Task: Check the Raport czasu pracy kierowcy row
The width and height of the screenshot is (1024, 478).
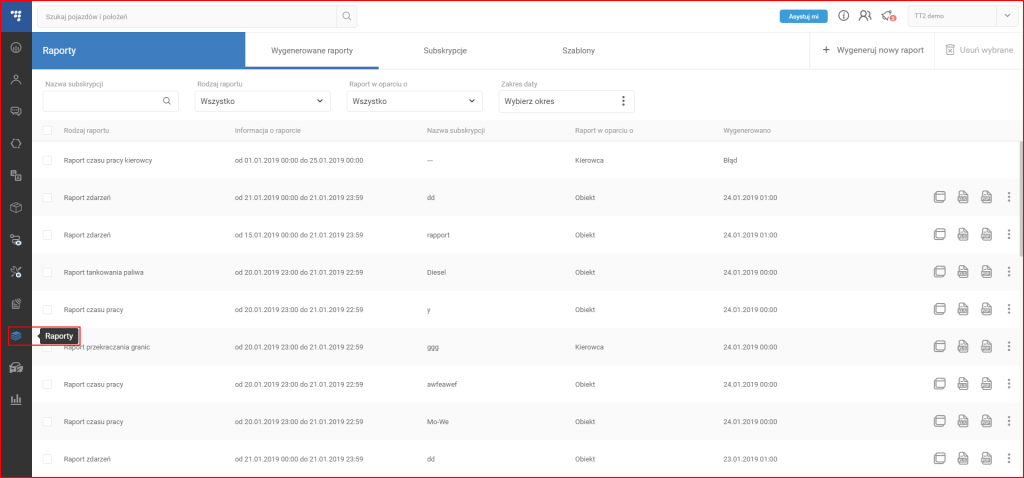Action: (x=47, y=160)
